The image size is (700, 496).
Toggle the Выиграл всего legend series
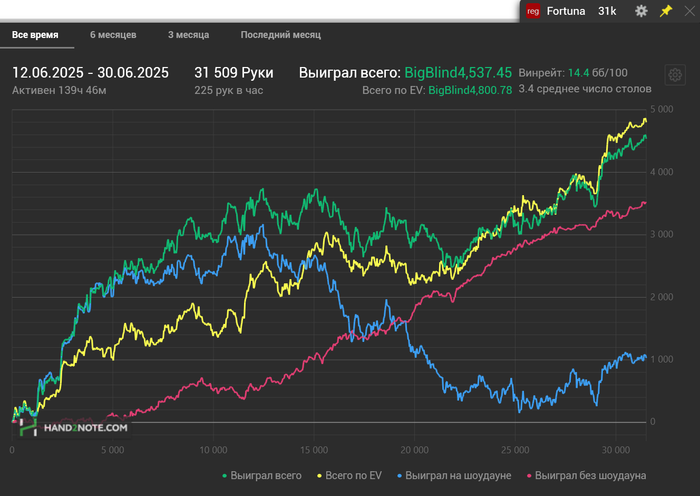[262, 475]
